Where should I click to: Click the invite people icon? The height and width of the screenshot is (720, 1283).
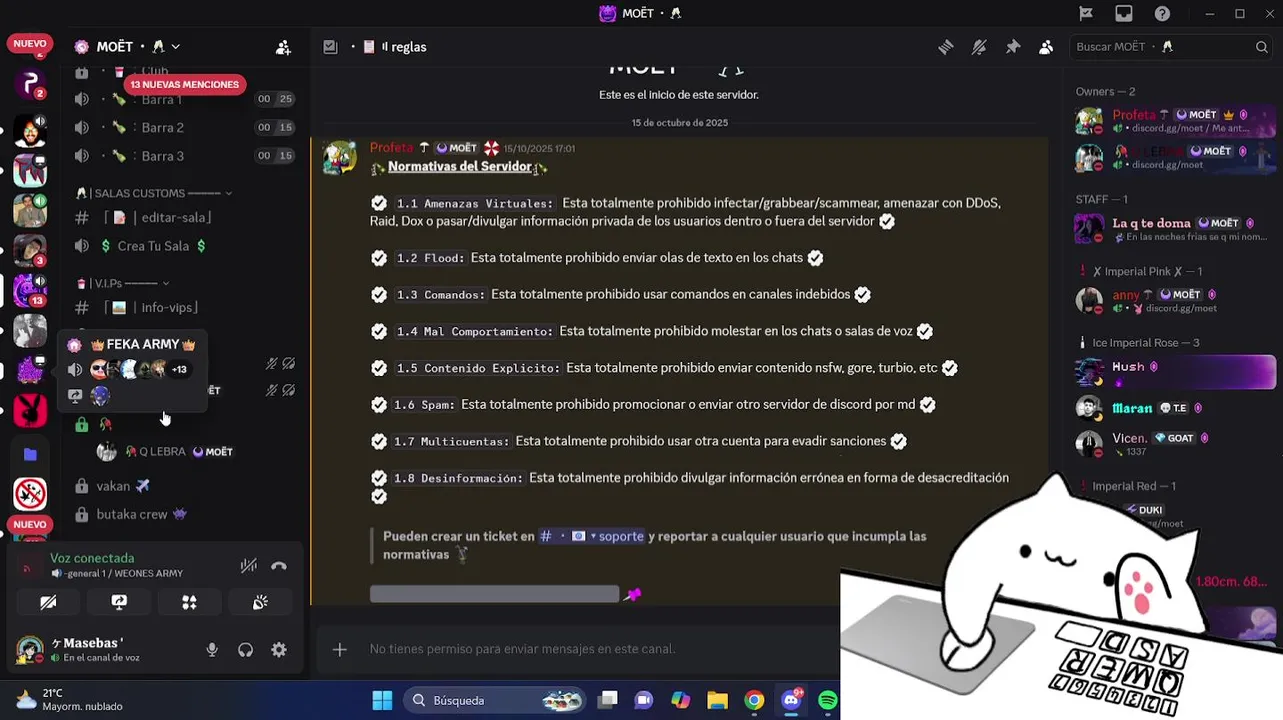pos(283,47)
